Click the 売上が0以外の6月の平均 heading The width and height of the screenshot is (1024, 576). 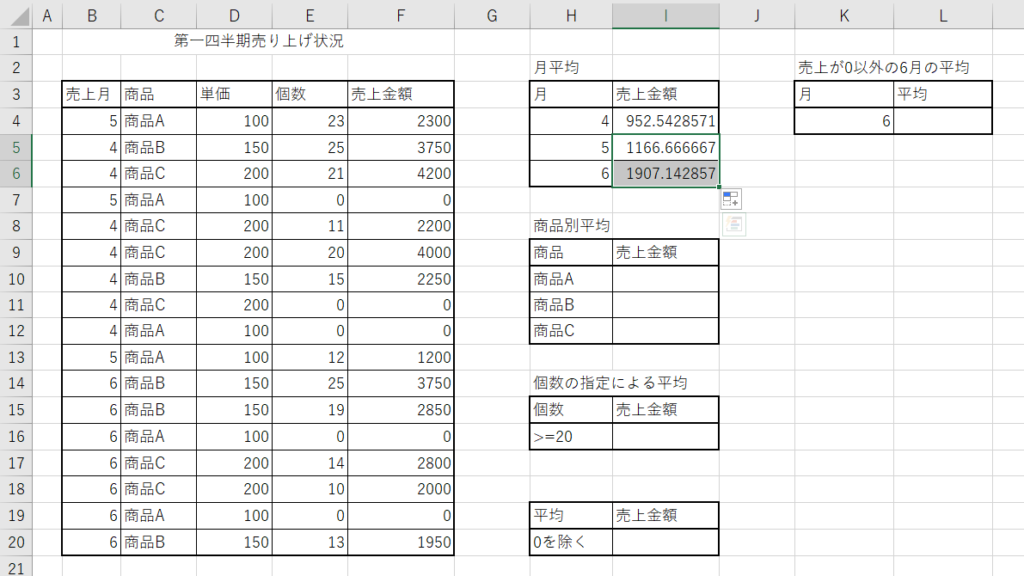point(883,68)
